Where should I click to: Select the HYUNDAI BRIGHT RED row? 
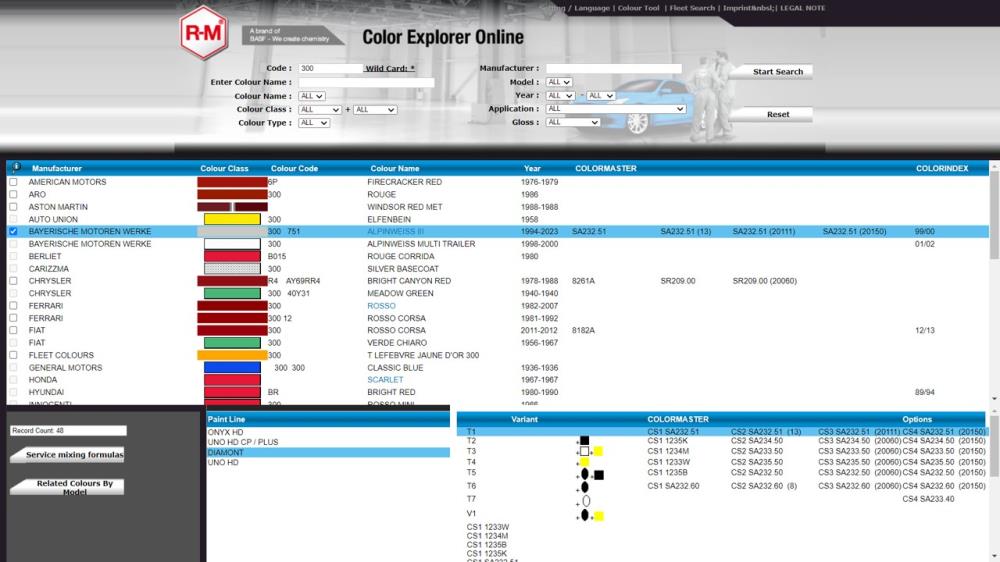[x=497, y=392]
